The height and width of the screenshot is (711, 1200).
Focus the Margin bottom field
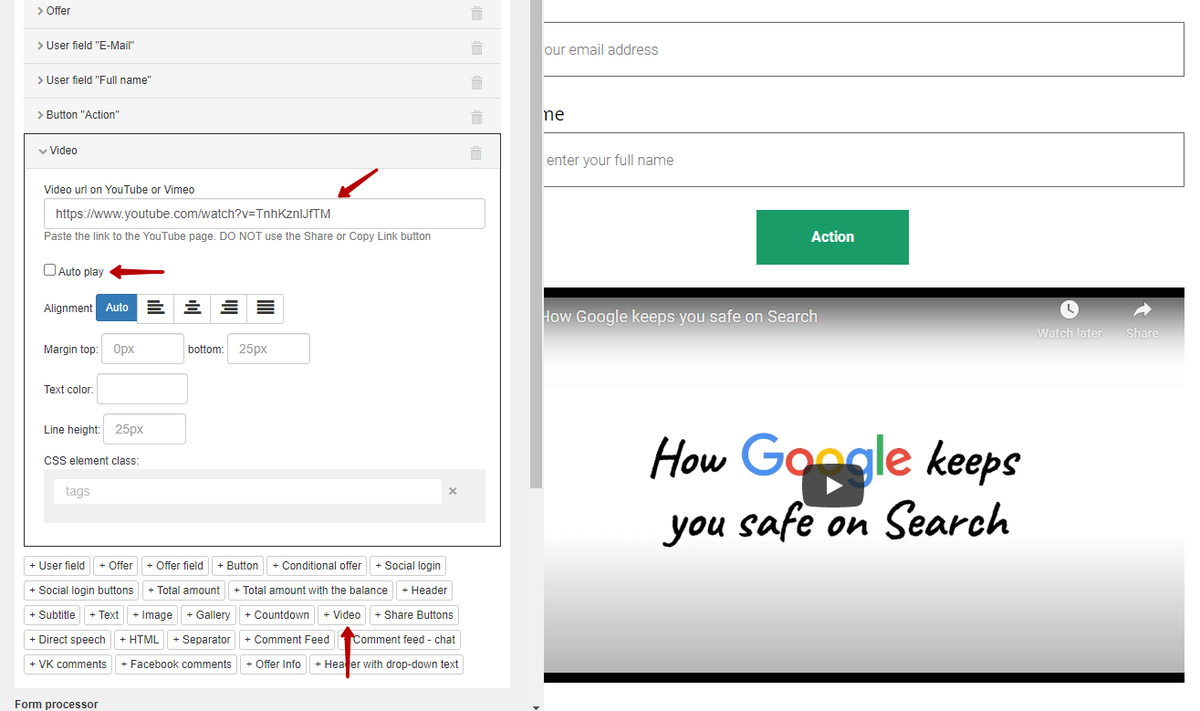point(269,349)
